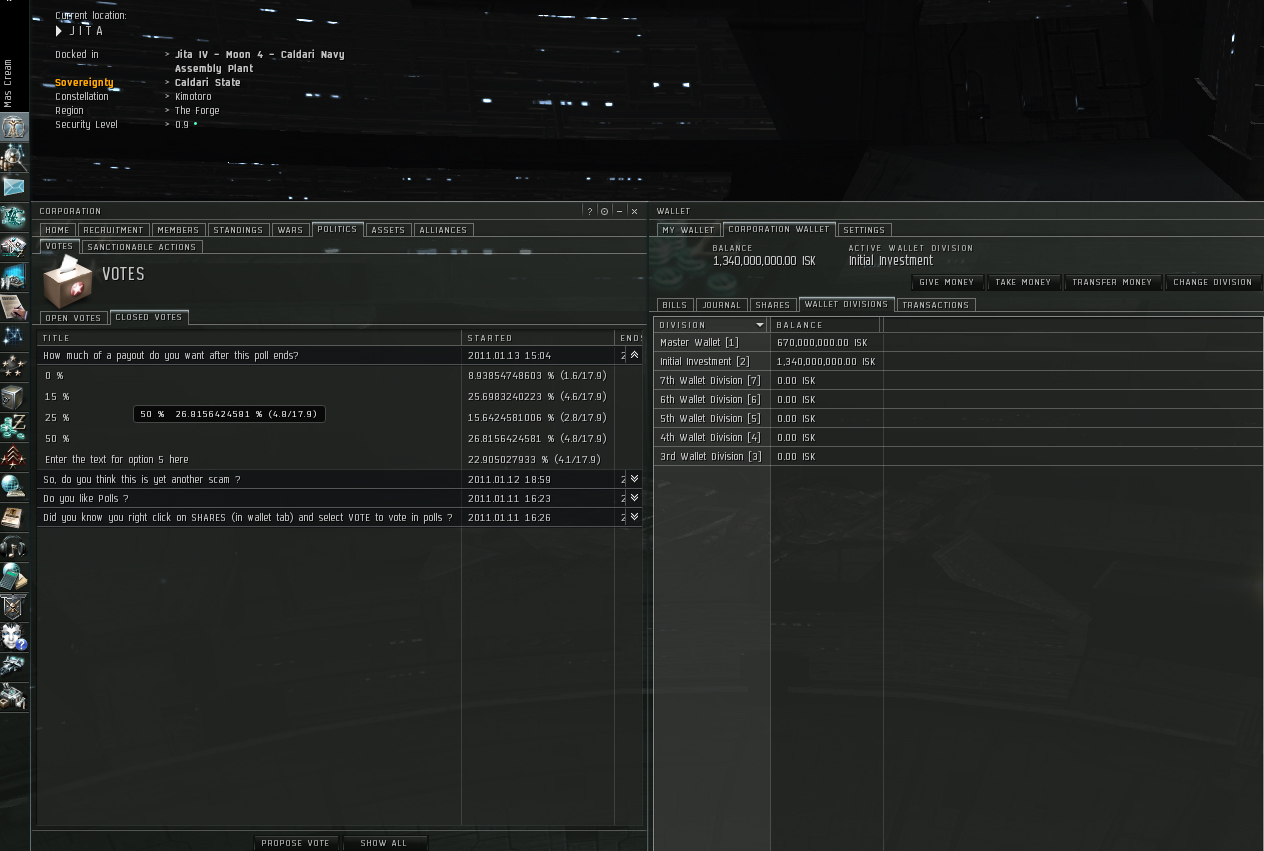Open the Ship Hangar icon in sidebar
1264x851 pixels.
tap(14, 667)
